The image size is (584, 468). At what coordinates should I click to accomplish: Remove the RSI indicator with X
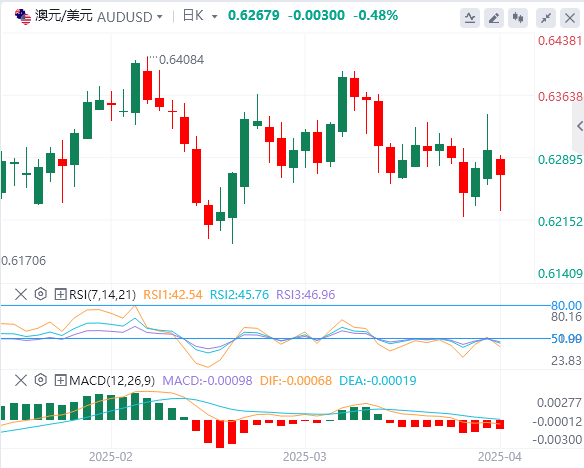click(x=21, y=294)
